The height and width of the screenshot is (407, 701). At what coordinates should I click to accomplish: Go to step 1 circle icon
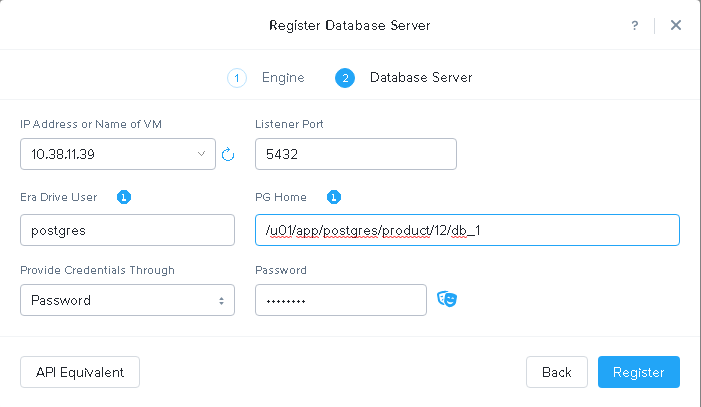(x=236, y=78)
